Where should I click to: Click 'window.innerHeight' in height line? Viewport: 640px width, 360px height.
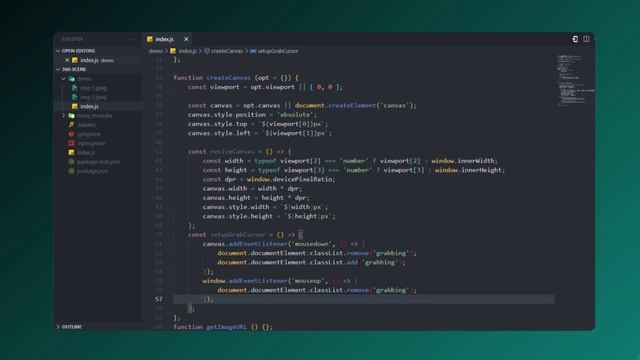(469, 170)
